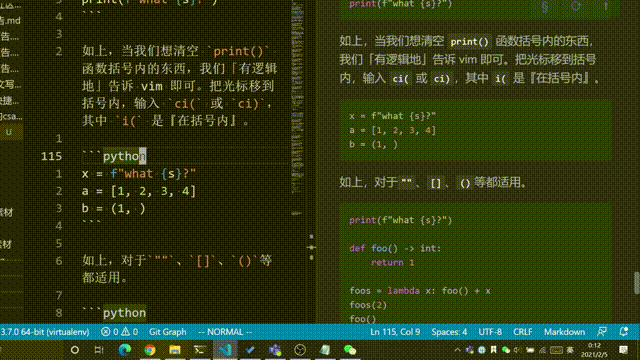Click ```python on editor line 8
The width and height of the screenshot is (640, 360).
click(x=114, y=313)
